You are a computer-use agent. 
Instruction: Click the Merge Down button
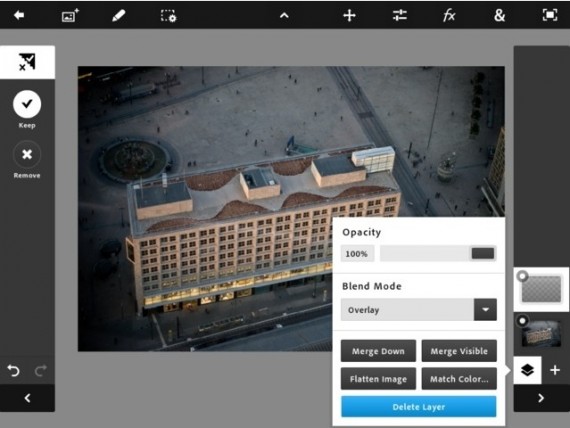pos(378,351)
